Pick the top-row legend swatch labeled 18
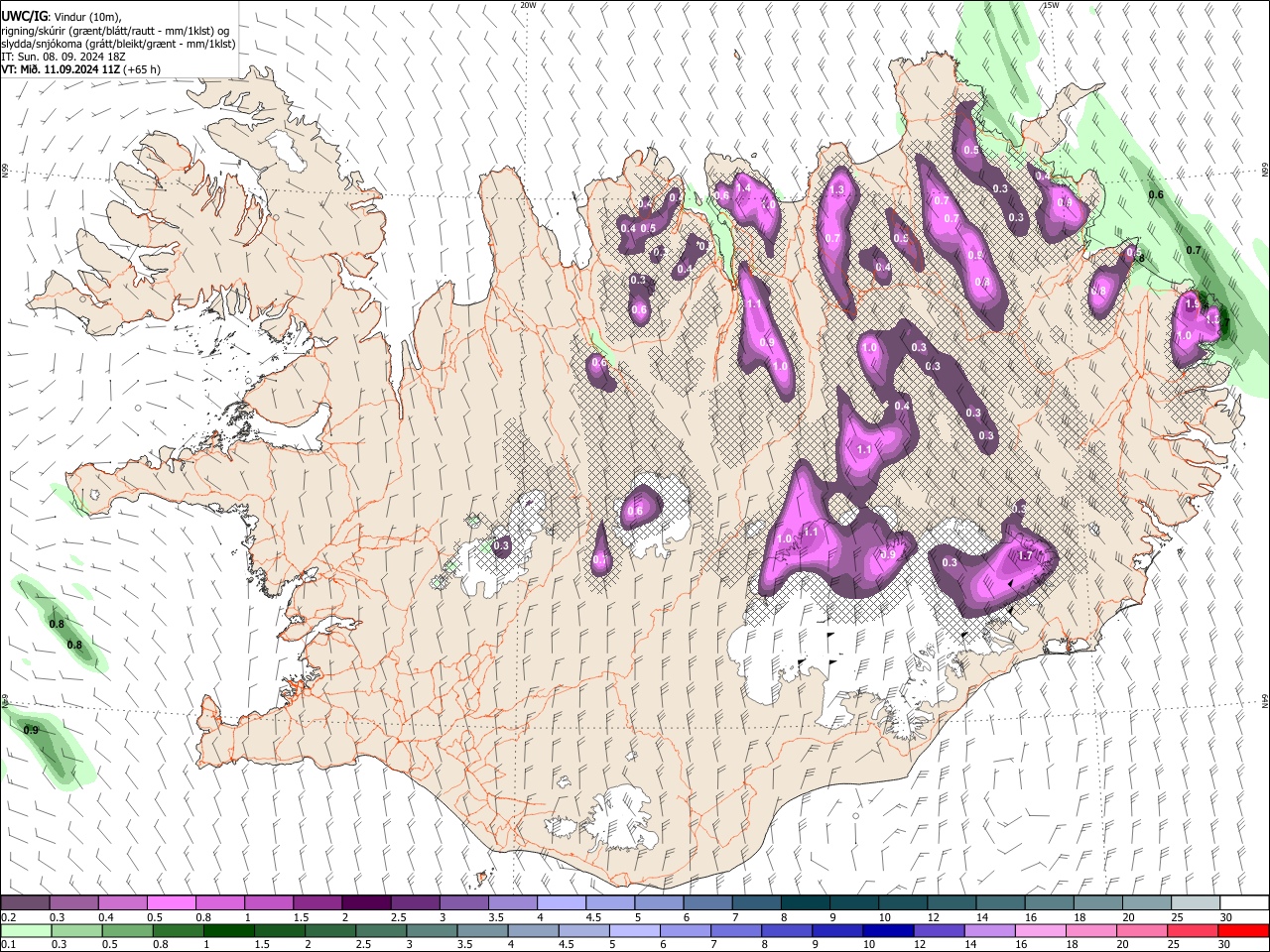1270x952 pixels. coord(1097,903)
